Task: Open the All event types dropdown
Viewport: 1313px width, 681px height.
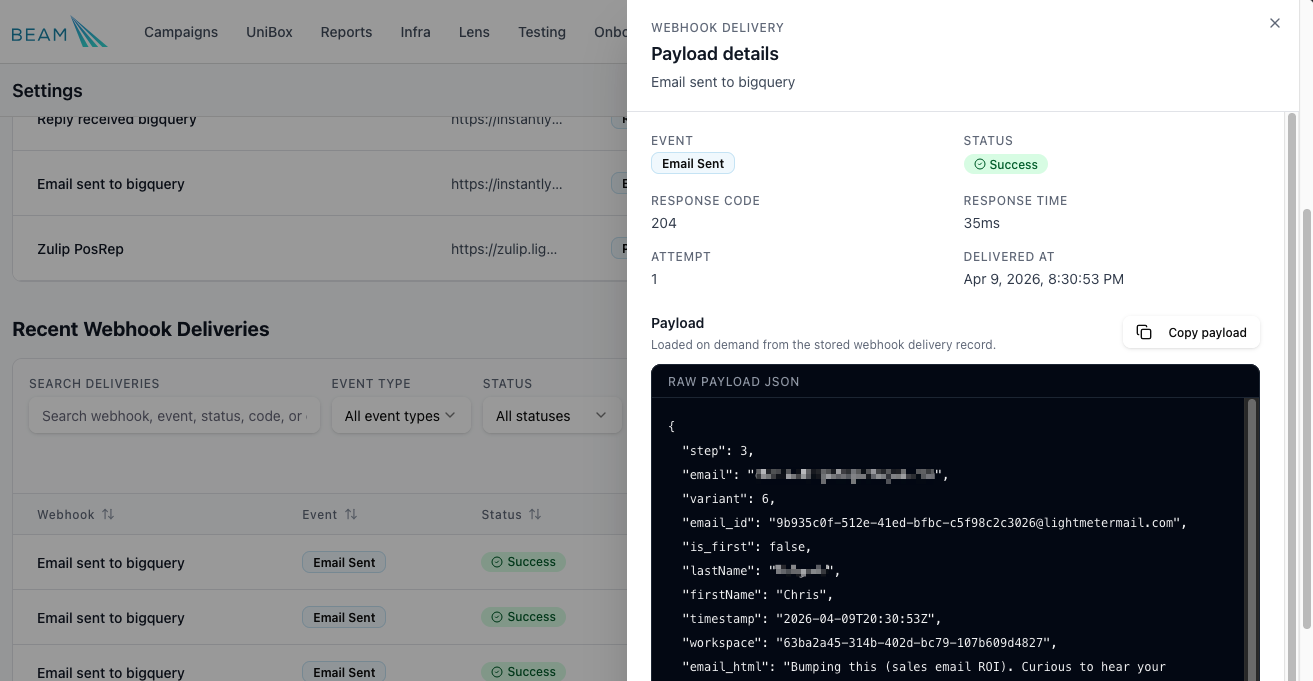Action: (x=400, y=416)
